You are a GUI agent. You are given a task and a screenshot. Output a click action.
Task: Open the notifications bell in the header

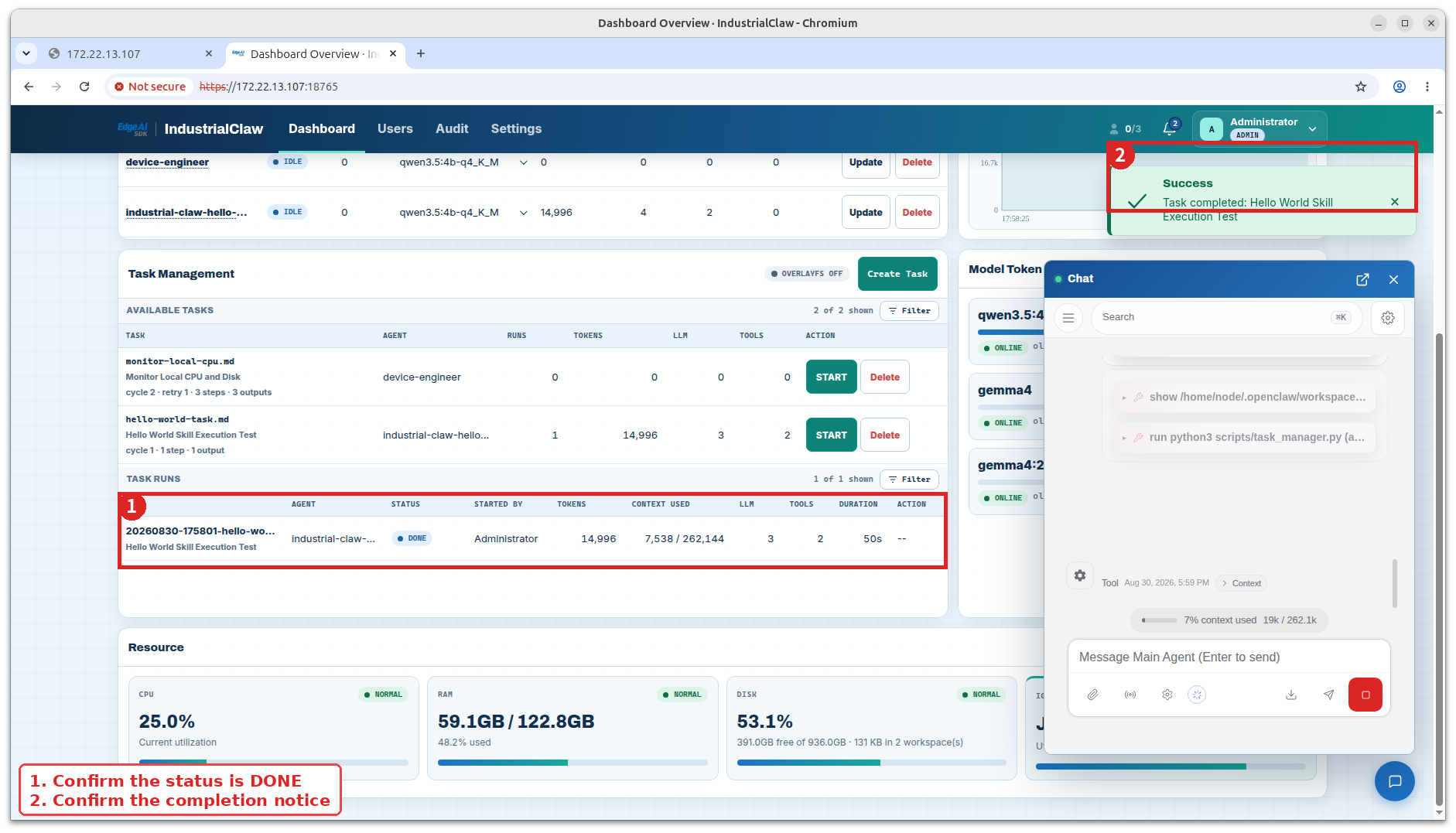(x=1170, y=128)
